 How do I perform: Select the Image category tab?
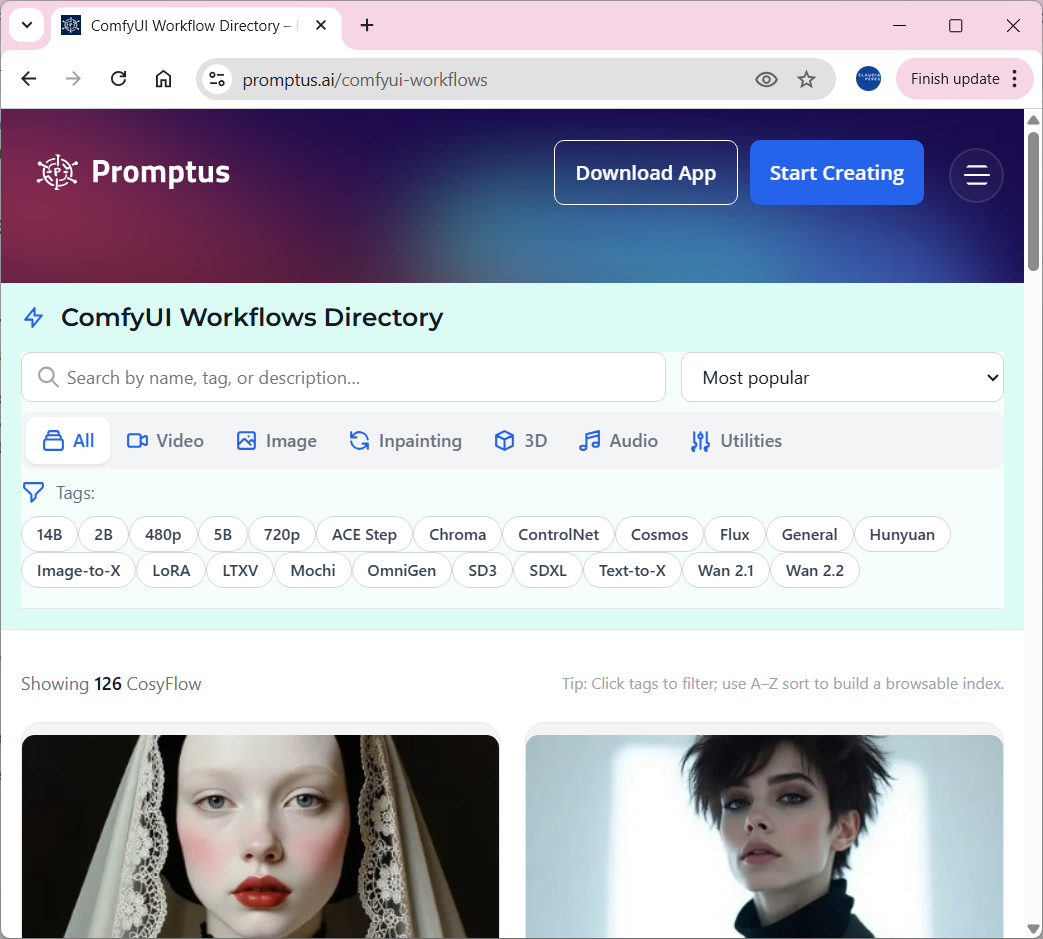pos(277,440)
